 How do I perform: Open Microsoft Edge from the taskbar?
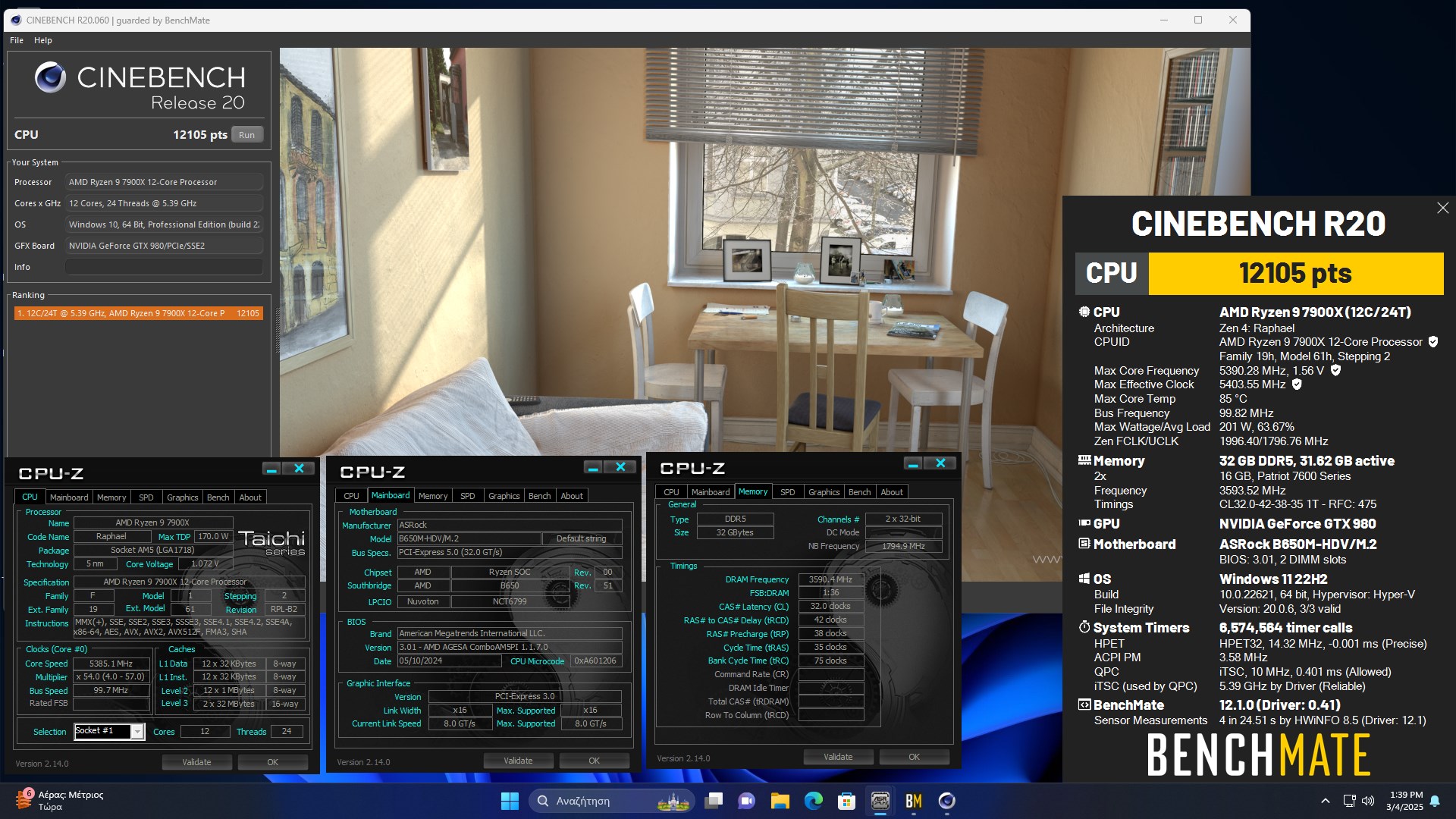tap(814, 801)
